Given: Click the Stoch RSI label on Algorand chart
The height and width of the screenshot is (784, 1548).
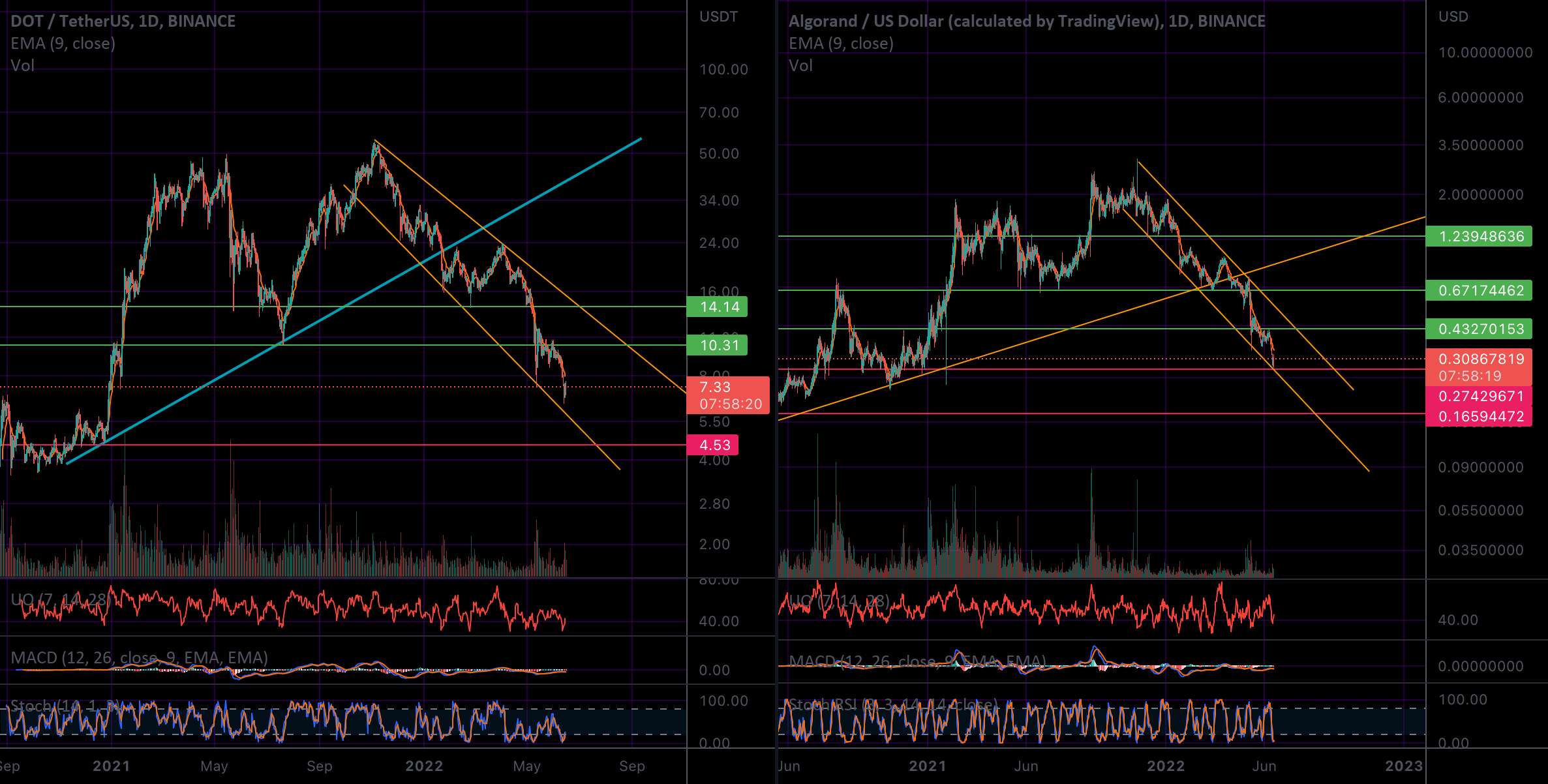Looking at the screenshot, I should (x=893, y=704).
